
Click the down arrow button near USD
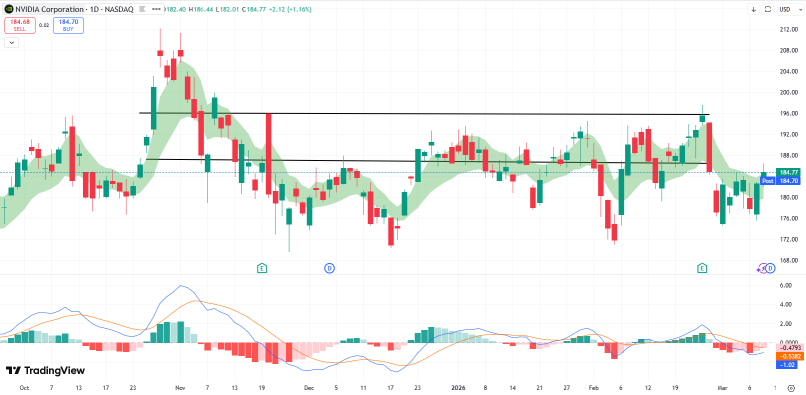click(754, 9)
